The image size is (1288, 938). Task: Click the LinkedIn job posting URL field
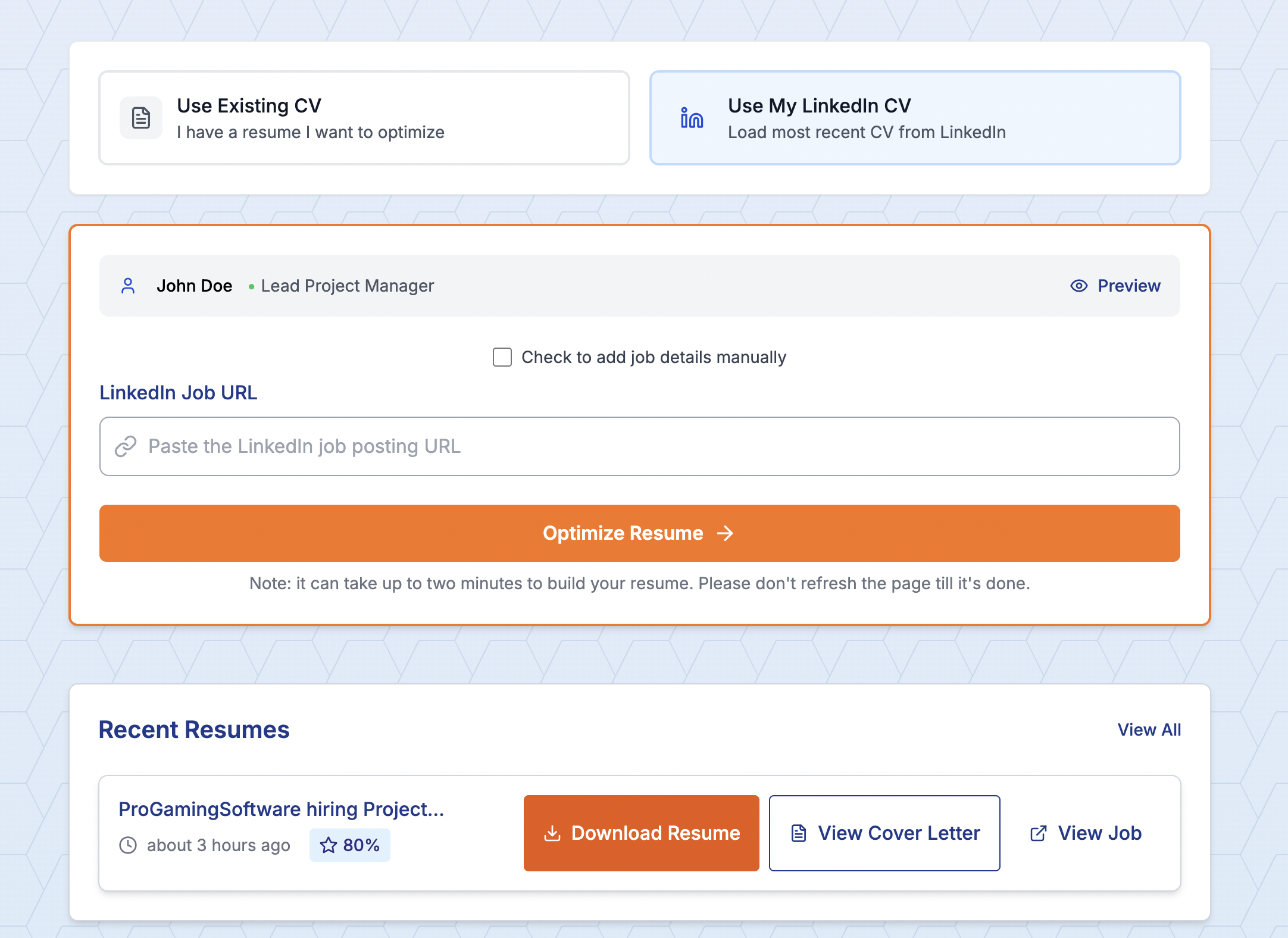pos(640,446)
